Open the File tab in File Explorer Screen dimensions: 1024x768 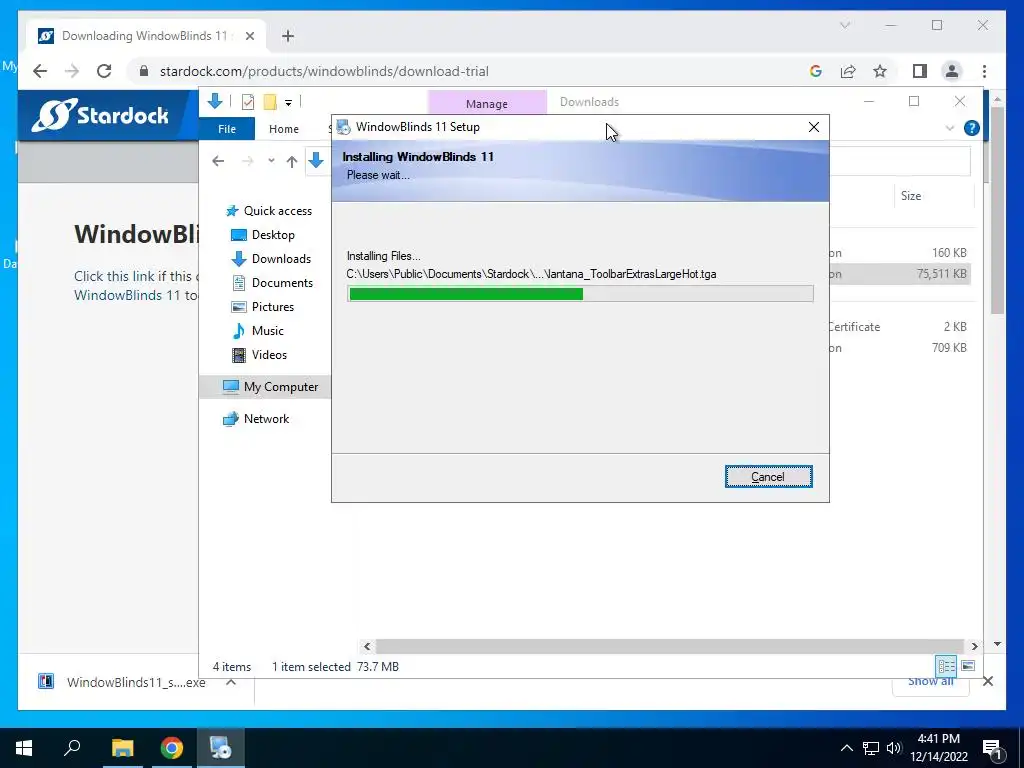point(227,129)
